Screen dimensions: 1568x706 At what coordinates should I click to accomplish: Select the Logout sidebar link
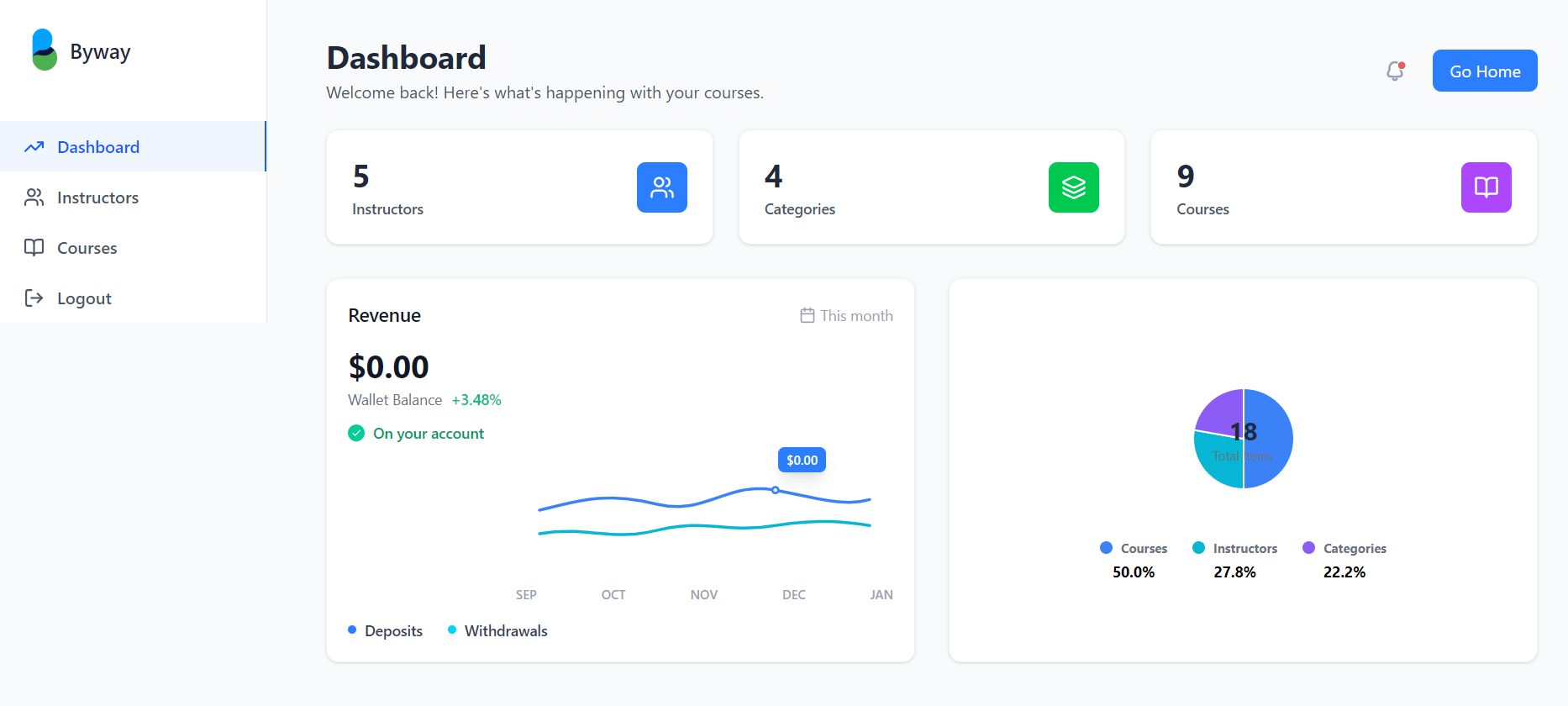84,298
